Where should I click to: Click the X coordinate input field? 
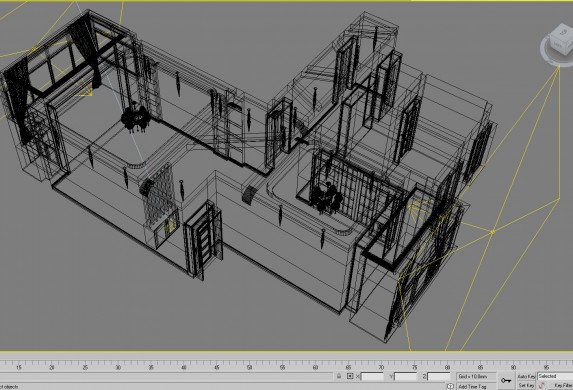pos(372,376)
